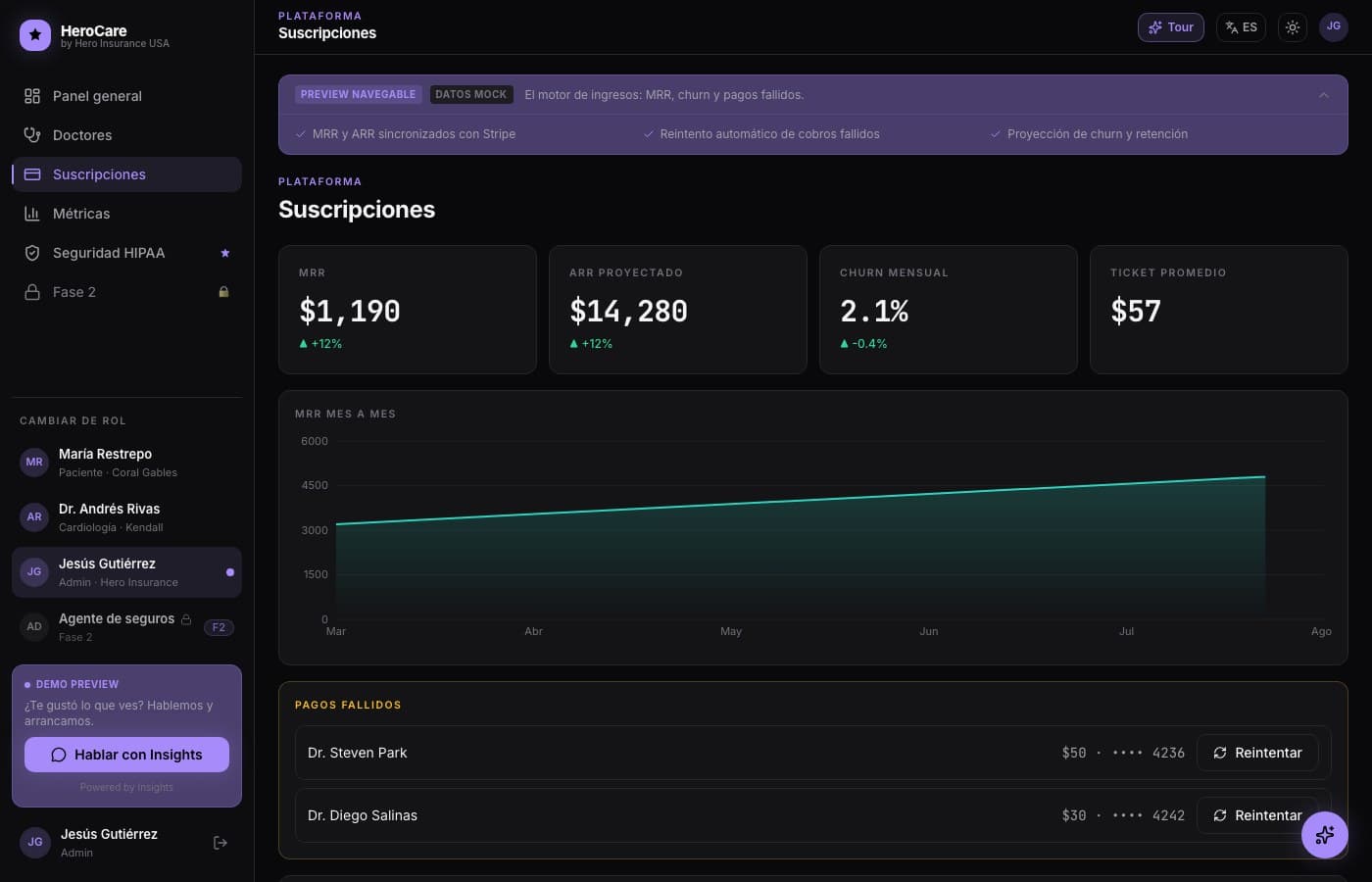Switch role to Dr. Andrés Rivas

[x=126, y=517]
